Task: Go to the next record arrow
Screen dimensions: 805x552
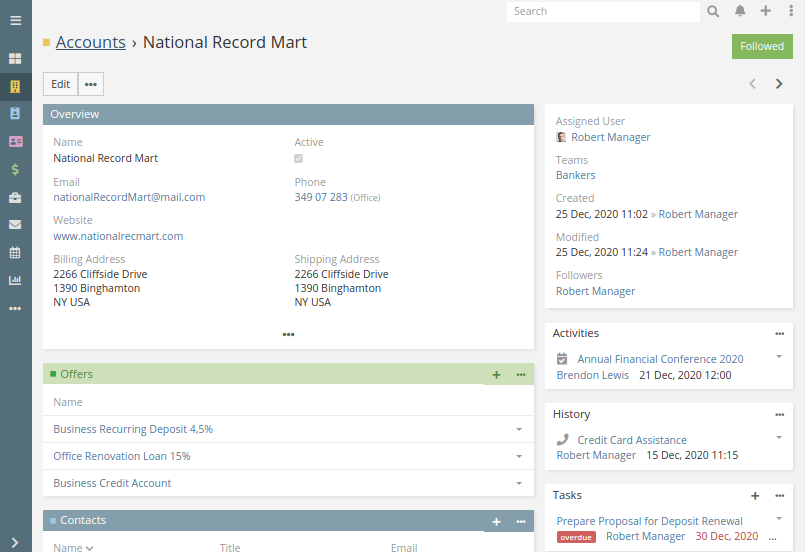Action: click(779, 84)
